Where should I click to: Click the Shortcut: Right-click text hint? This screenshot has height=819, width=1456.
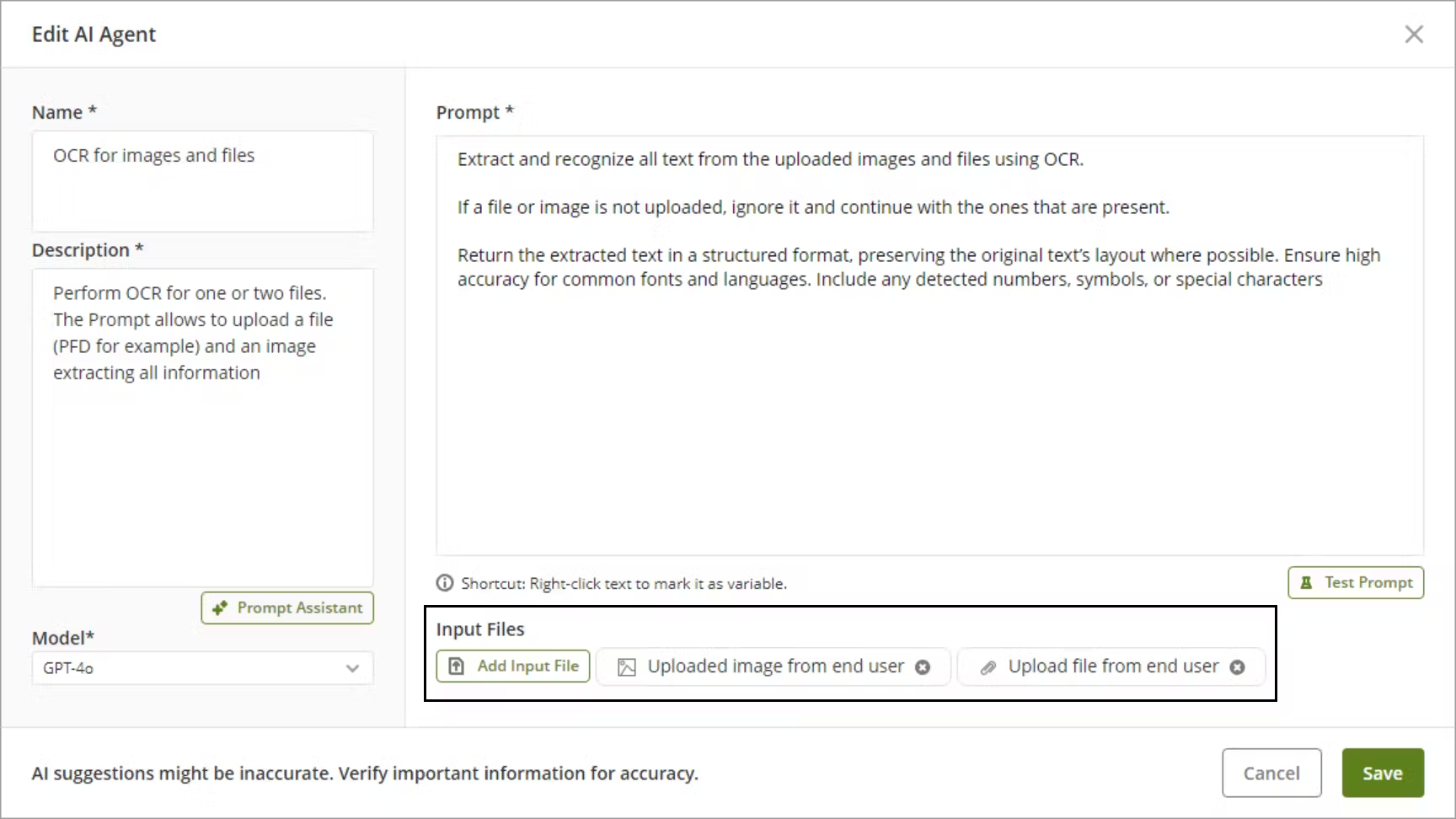pos(624,583)
